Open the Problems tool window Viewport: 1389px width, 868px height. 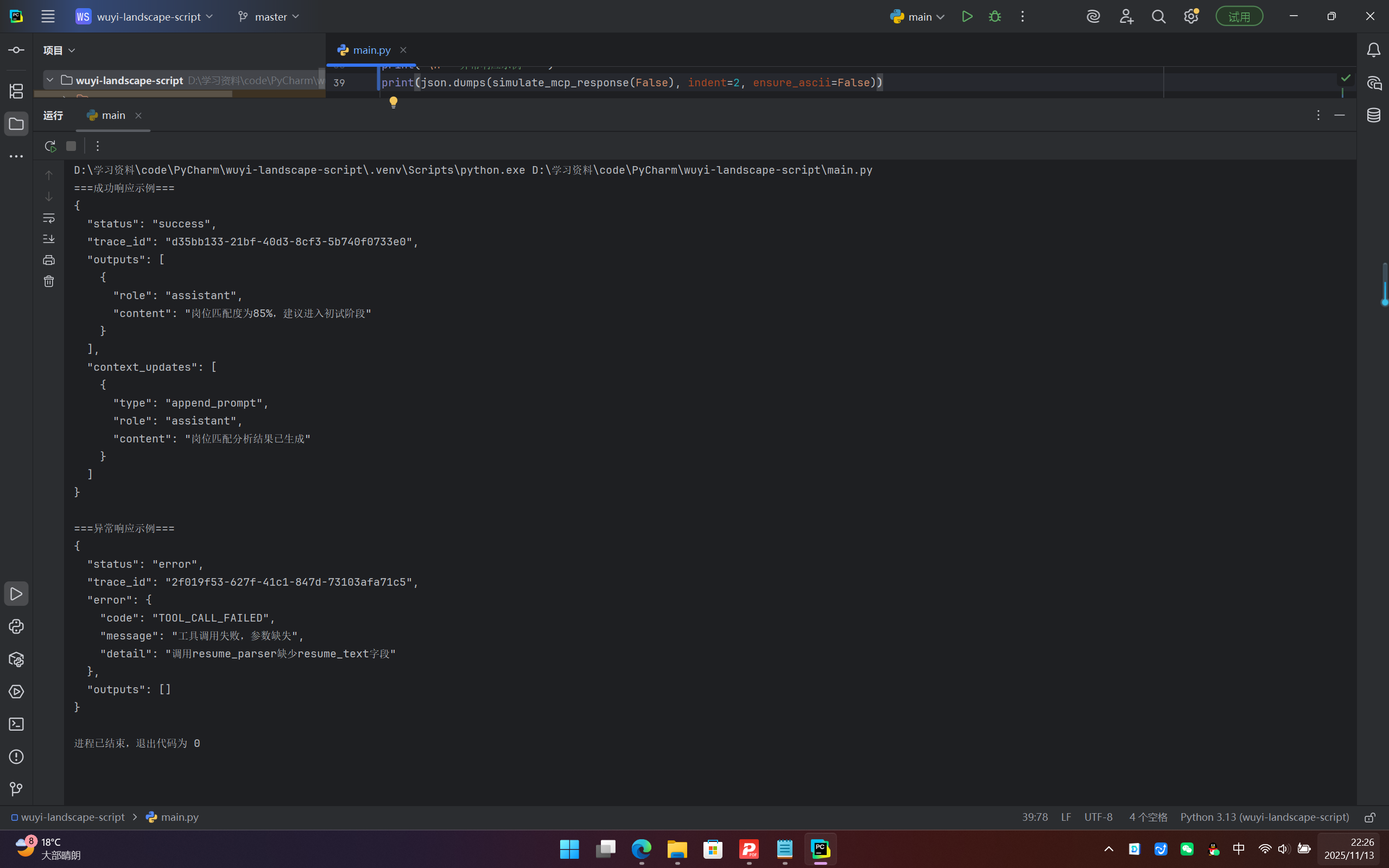(16, 757)
